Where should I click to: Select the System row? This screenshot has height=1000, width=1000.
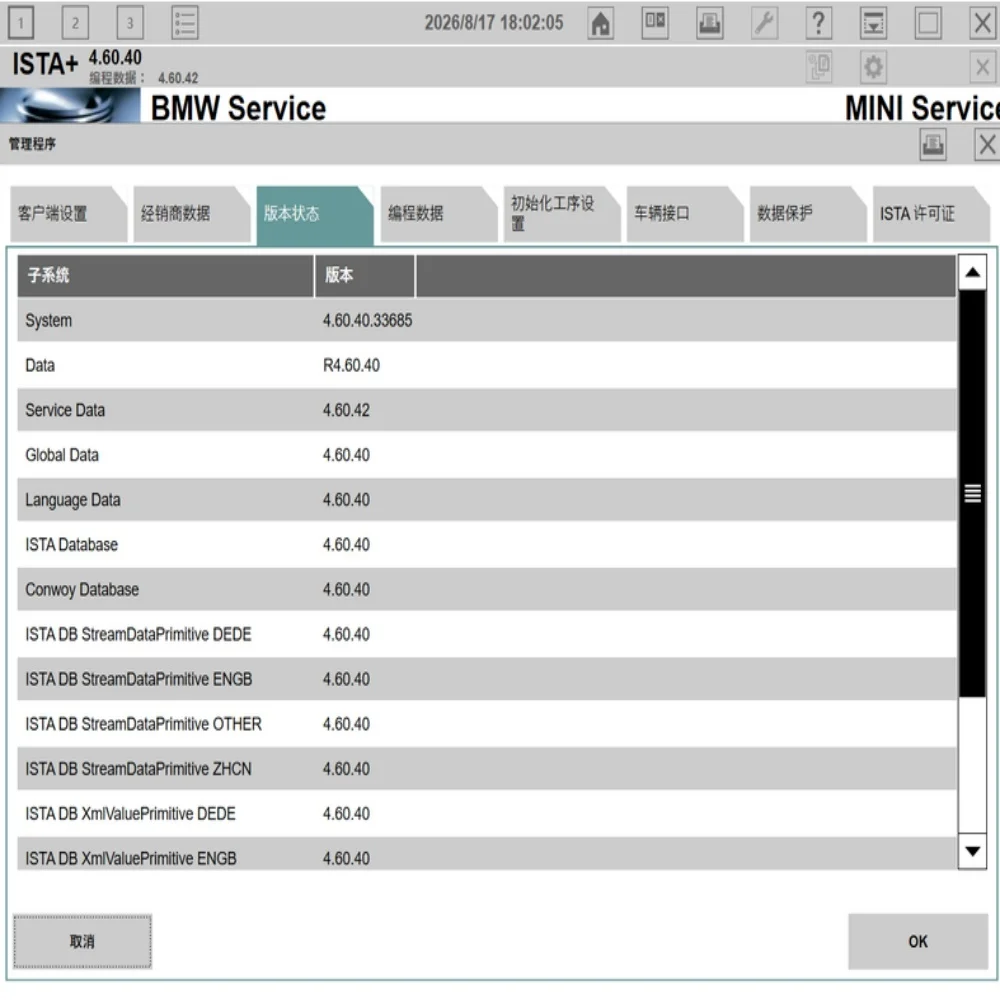[x=487, y=320]
